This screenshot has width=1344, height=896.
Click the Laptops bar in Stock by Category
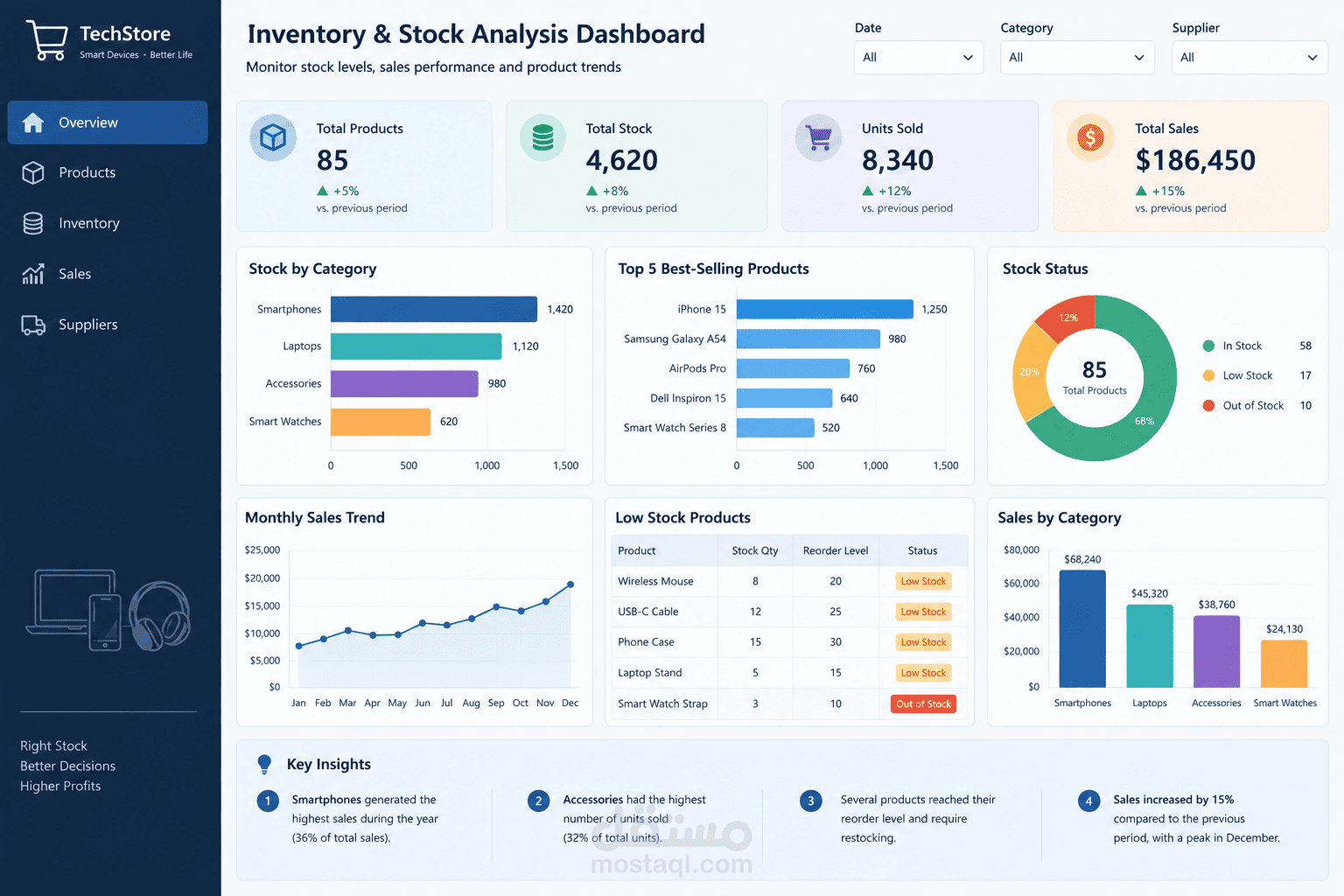(416, 346)
